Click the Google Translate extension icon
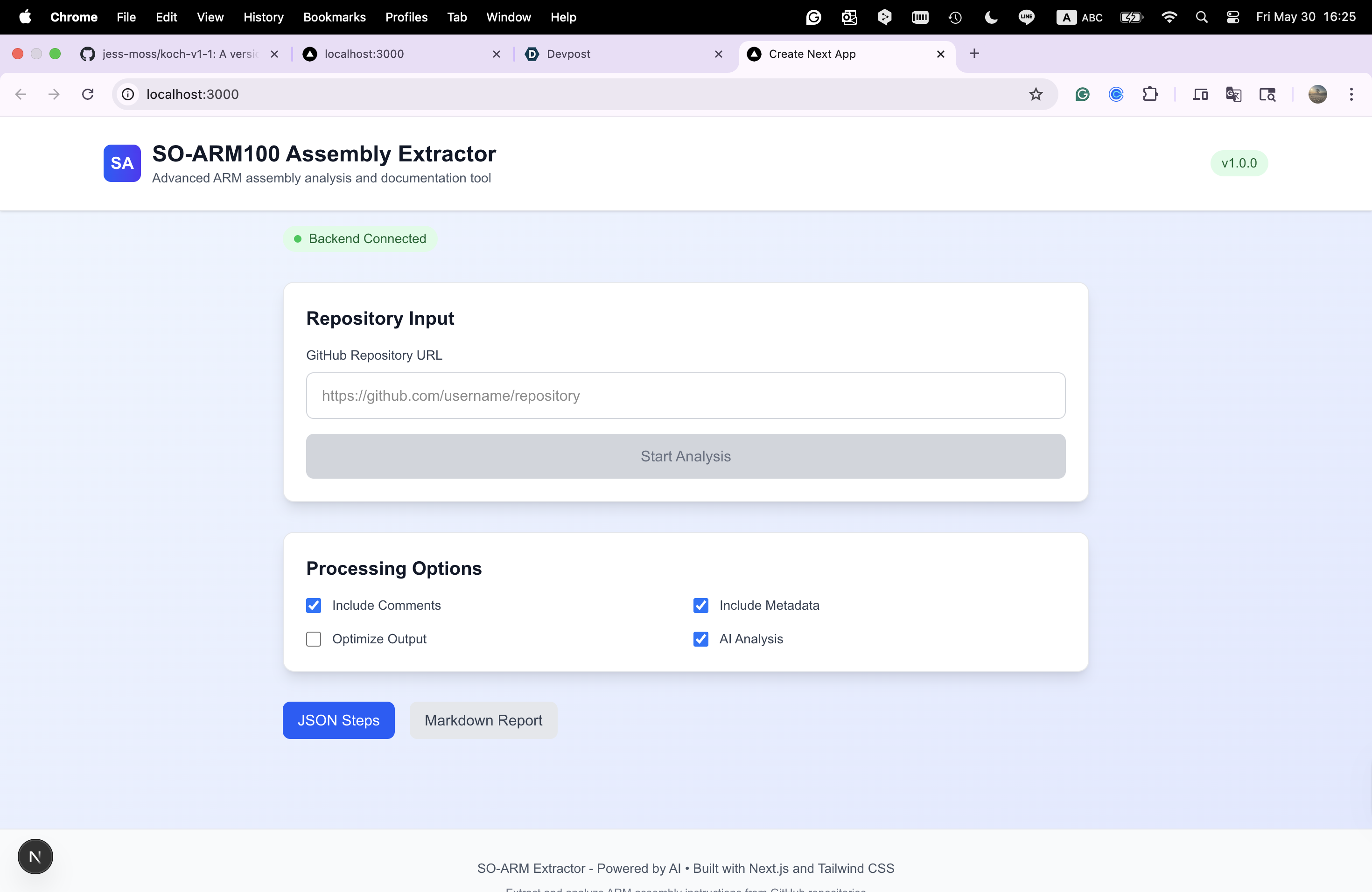The image size is (1372, 892). coord(1233,94)
